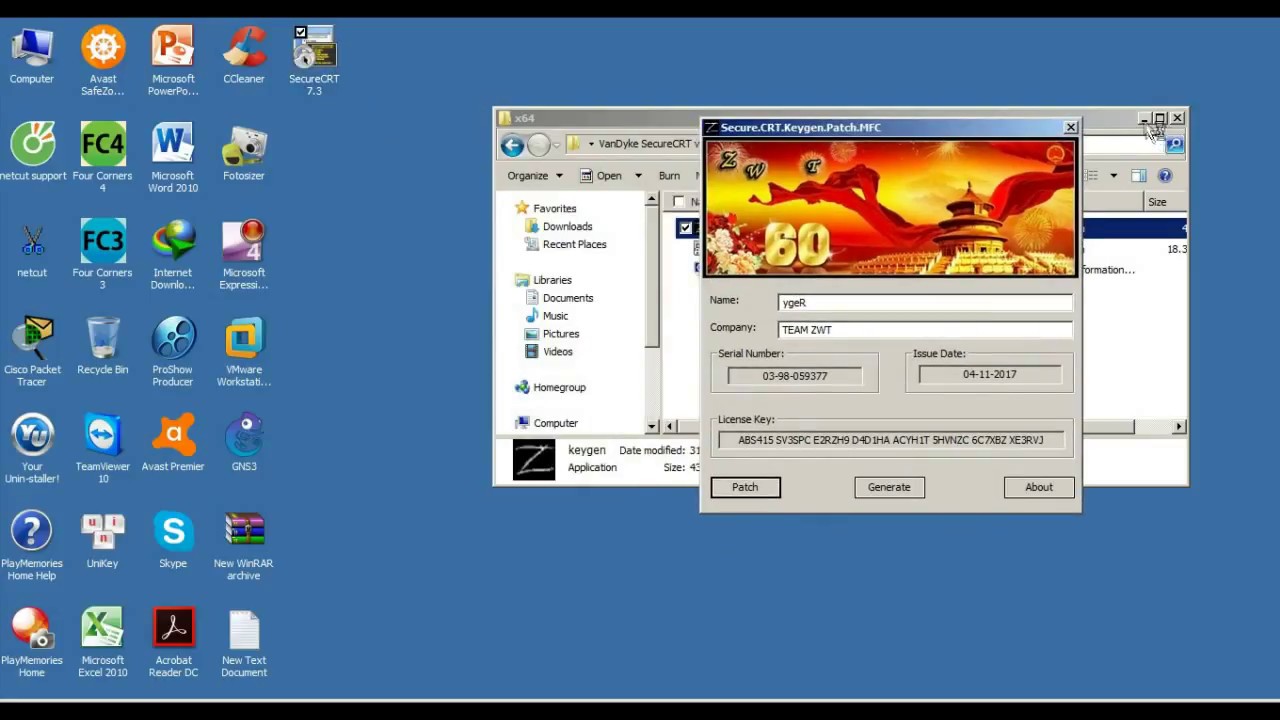Click Open in Explorer toolbar
The height and width of the screenshot is (720, 1280).
click(x=602, y=176)
